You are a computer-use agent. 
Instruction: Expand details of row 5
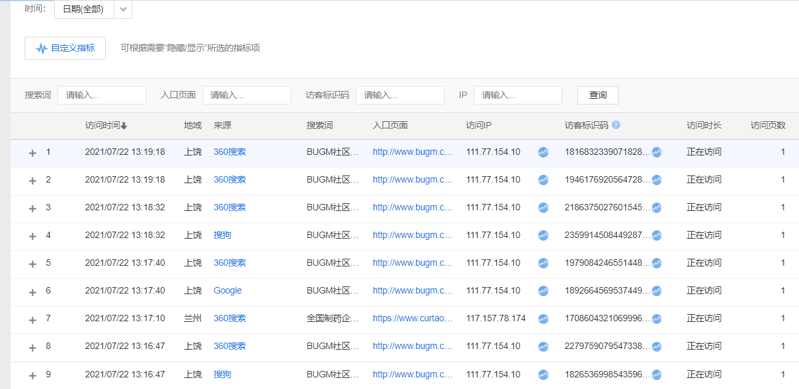33,264
